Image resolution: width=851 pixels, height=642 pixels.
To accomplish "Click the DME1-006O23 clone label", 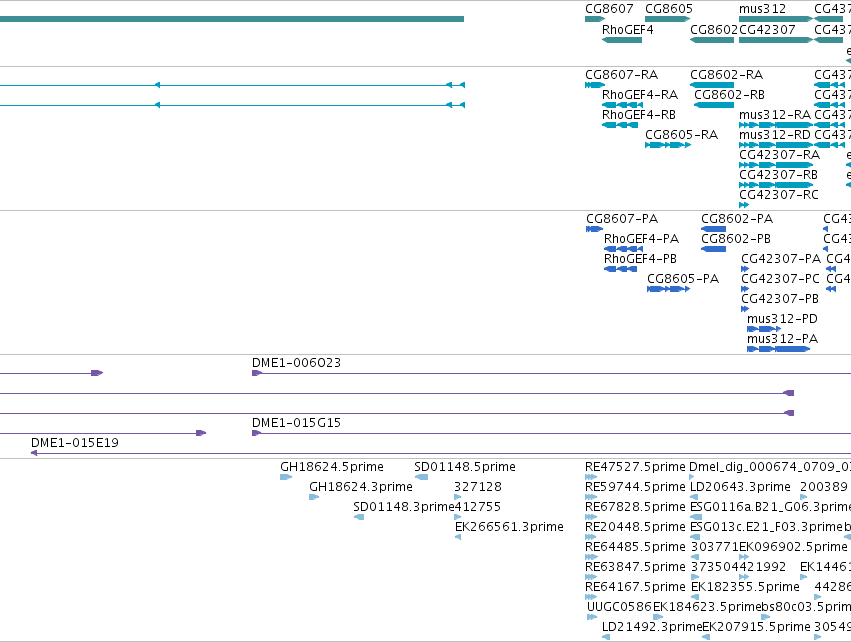I will [296, 363].
